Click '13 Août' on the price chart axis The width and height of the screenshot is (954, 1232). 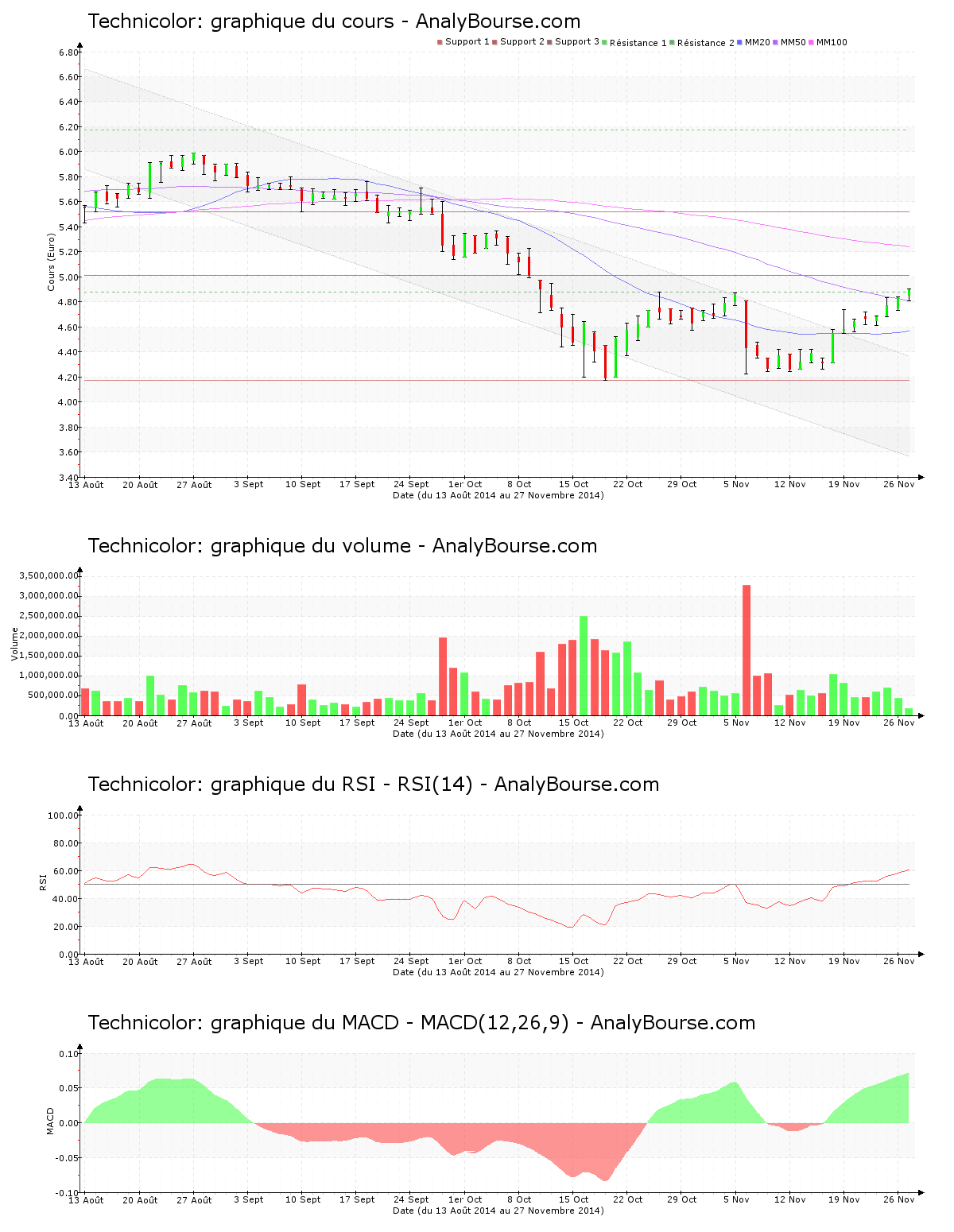(86, 484)
